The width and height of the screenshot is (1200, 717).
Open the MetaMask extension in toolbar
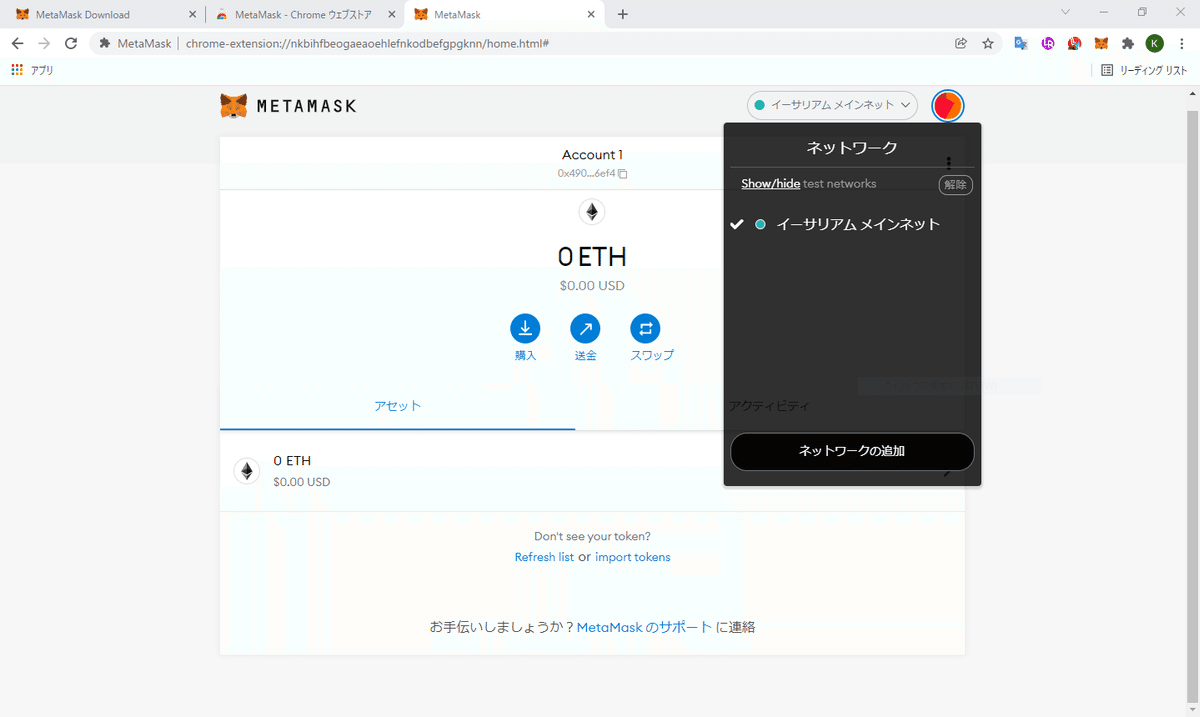pos(1101,43)
